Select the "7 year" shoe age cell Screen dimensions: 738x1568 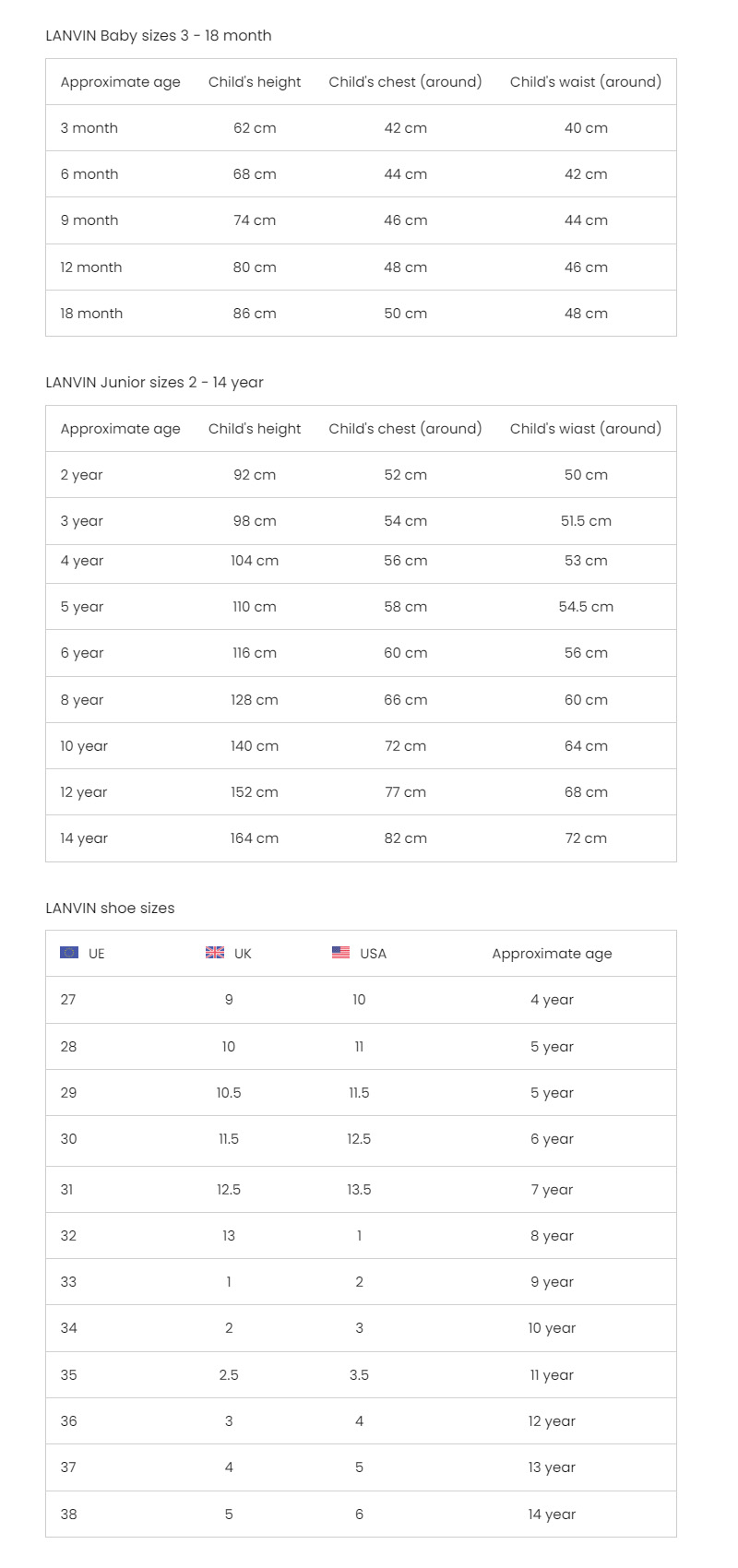tap(552, 1190)
